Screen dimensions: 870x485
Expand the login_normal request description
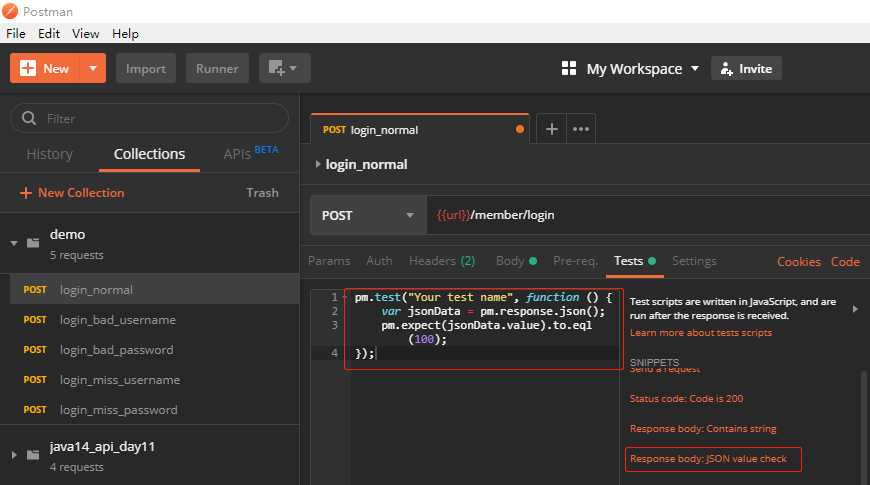pyautogui.click(x=318, y=164)
